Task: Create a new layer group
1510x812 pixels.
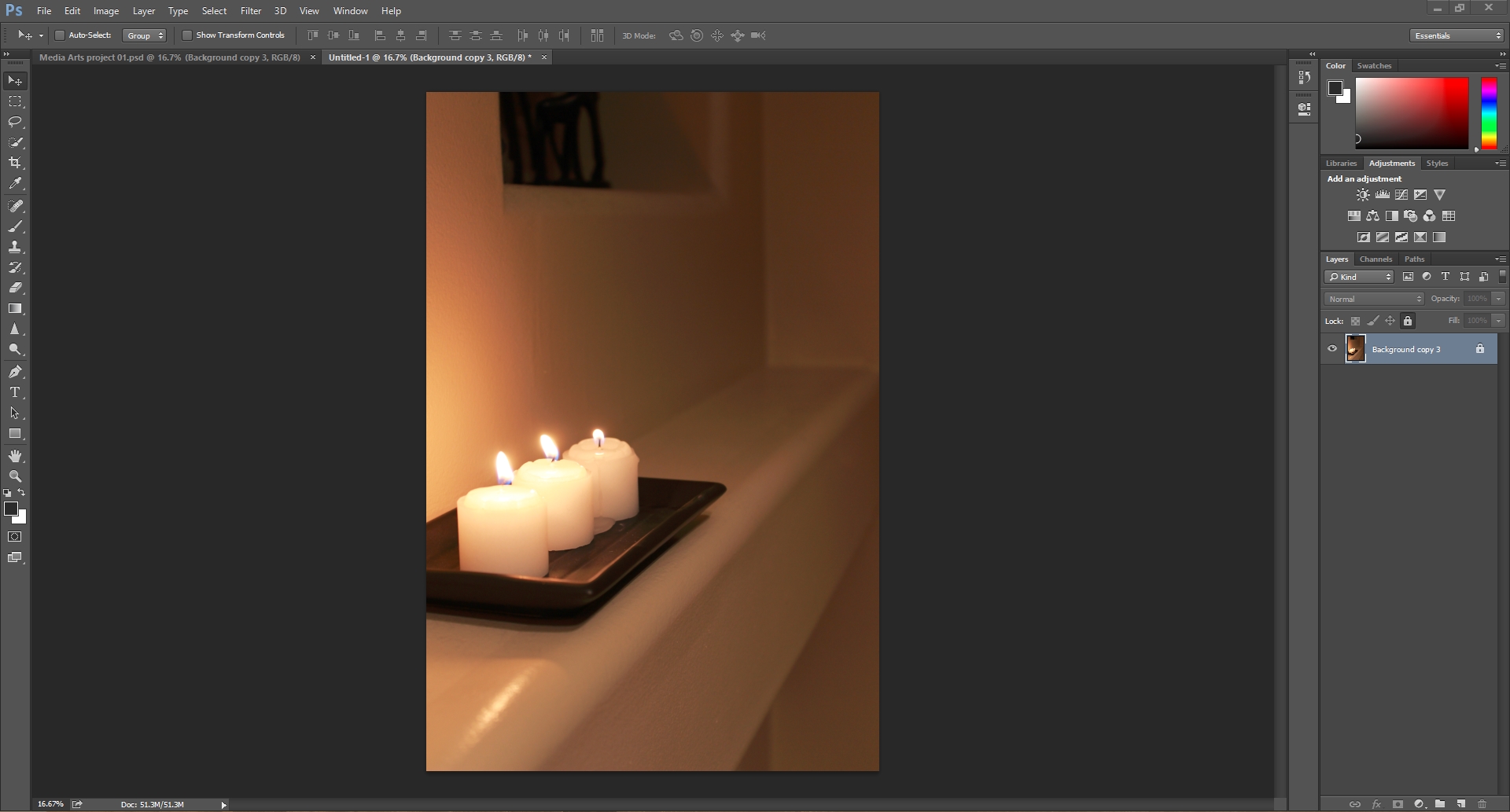Action: click(1439, 804)
